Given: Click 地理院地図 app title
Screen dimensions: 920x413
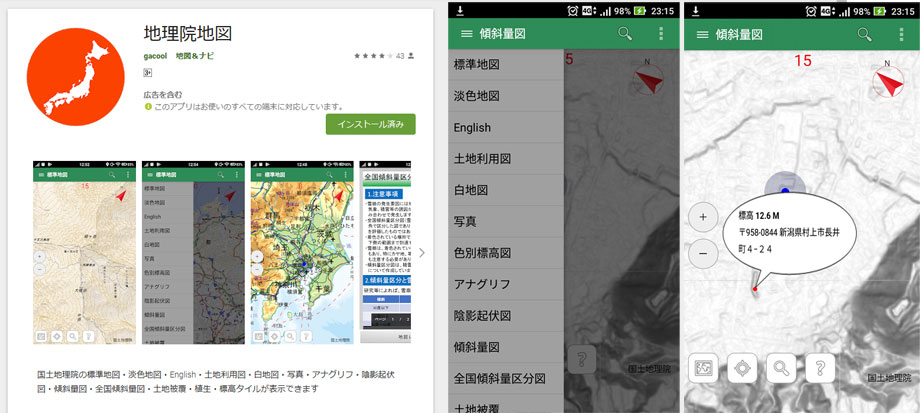Looking at the screenshot, I should [188, 33].
